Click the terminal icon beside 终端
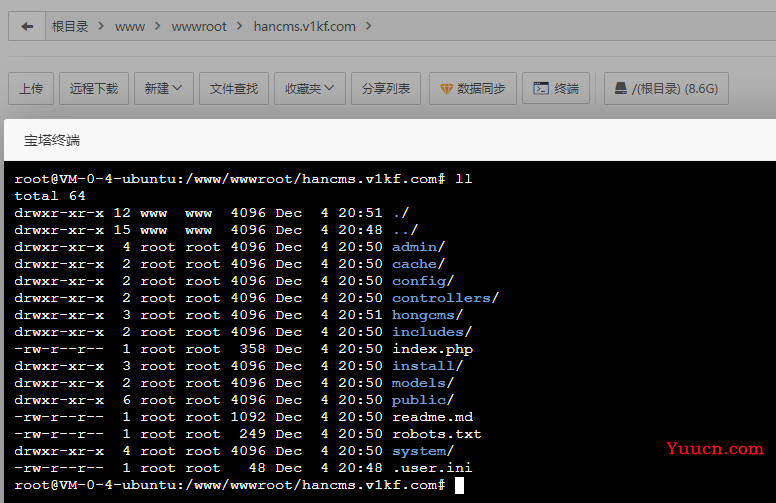 pos(540,88)
